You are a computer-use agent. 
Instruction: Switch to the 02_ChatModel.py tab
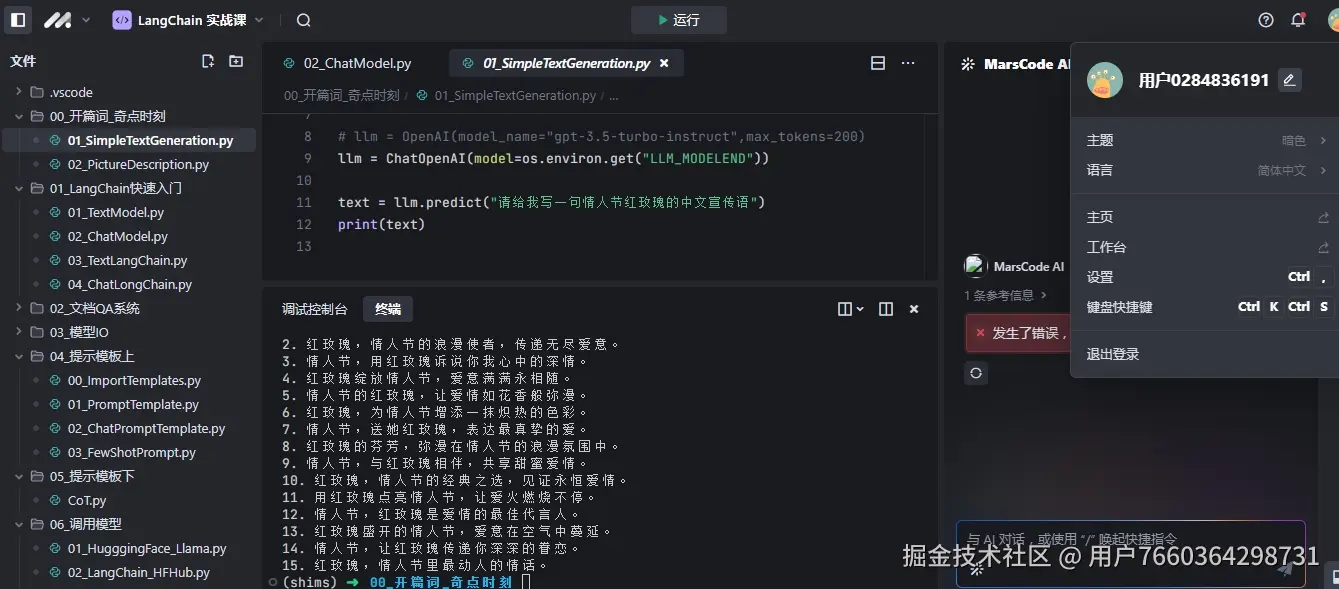coord(356,62)
